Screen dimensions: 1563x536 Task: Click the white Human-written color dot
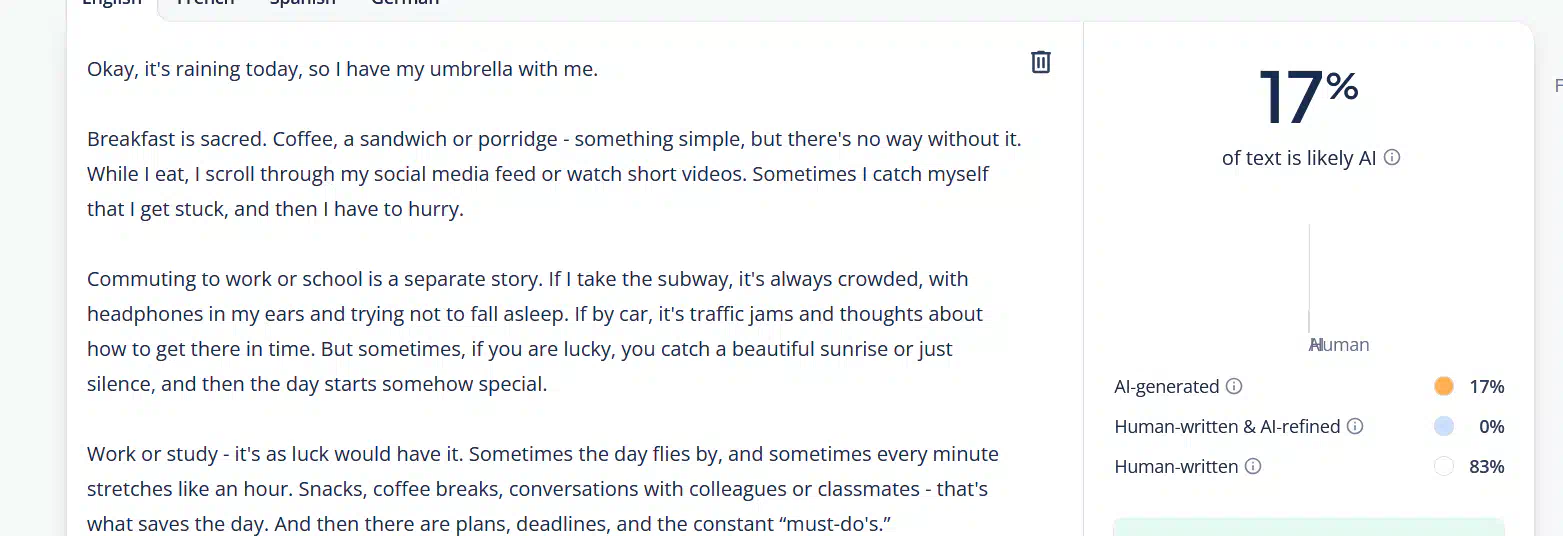click(1443, 467)
